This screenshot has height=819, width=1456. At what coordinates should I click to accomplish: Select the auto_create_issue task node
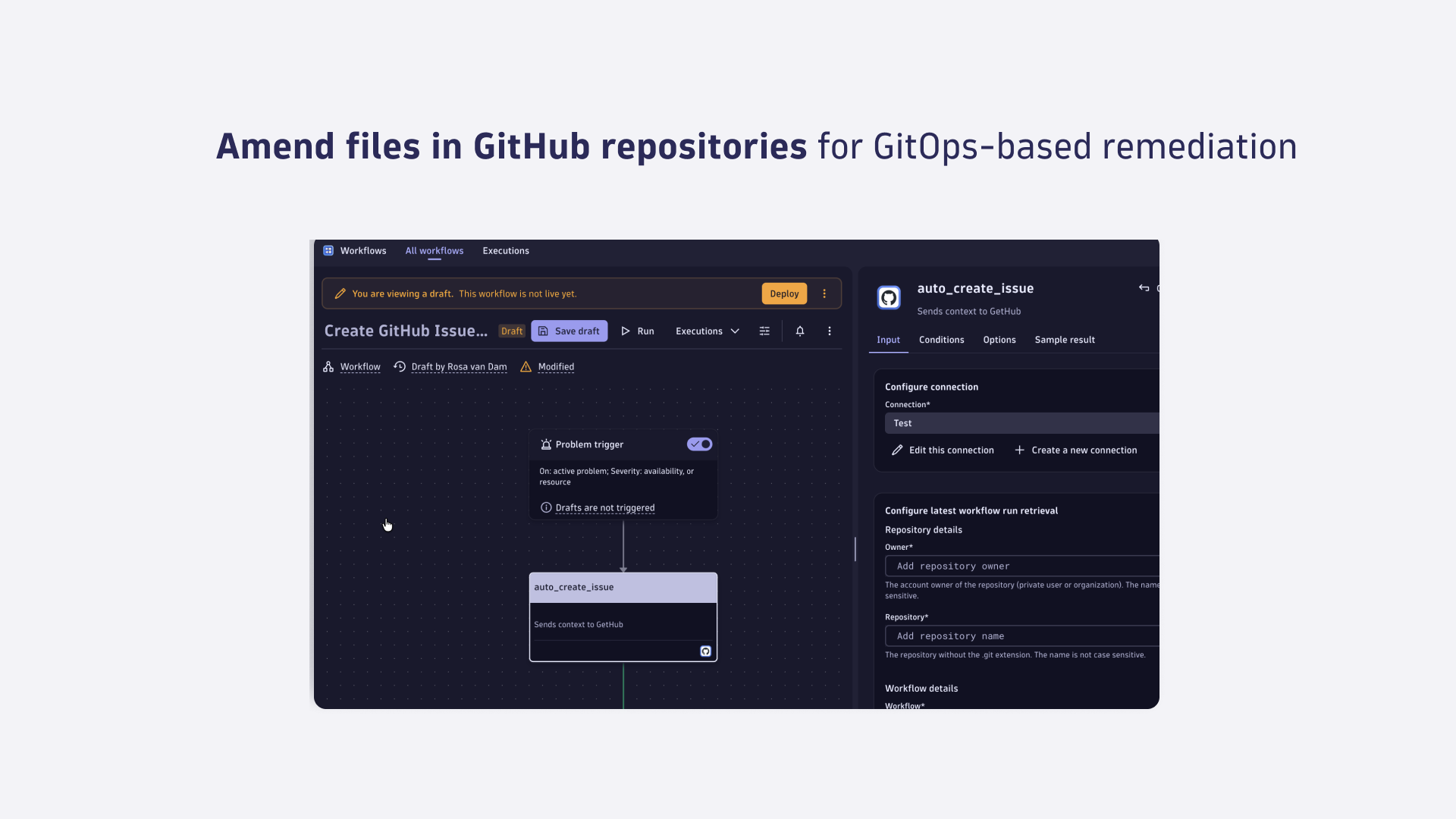(x=623, y=617)
